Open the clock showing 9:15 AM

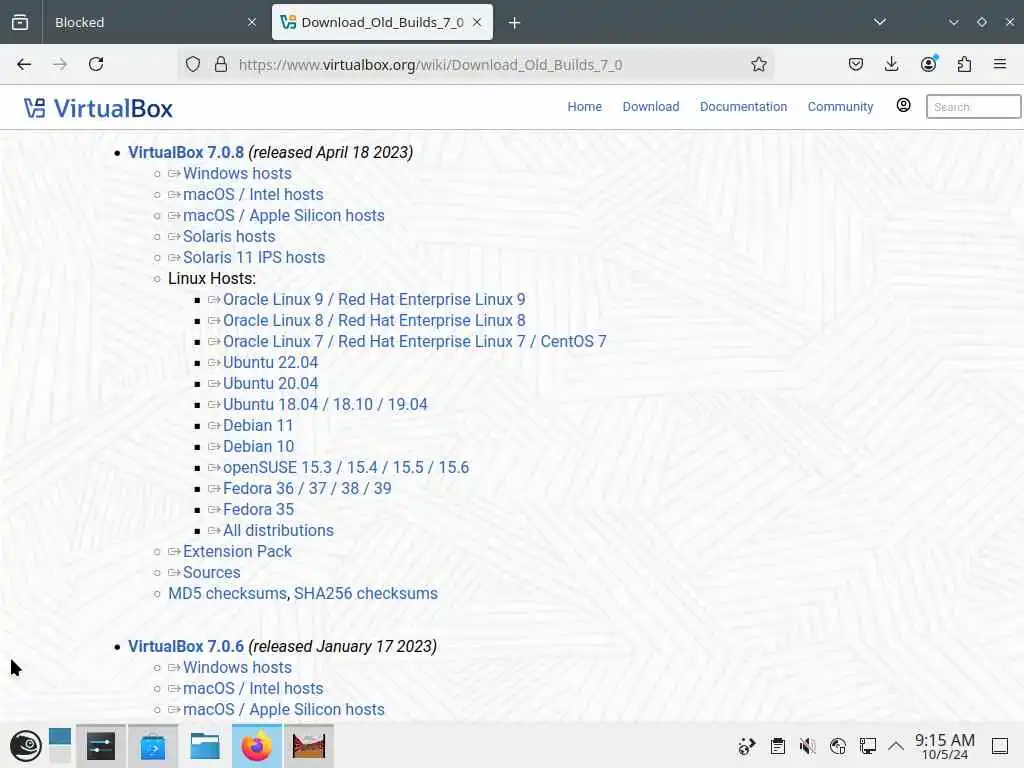pos(944,746)
